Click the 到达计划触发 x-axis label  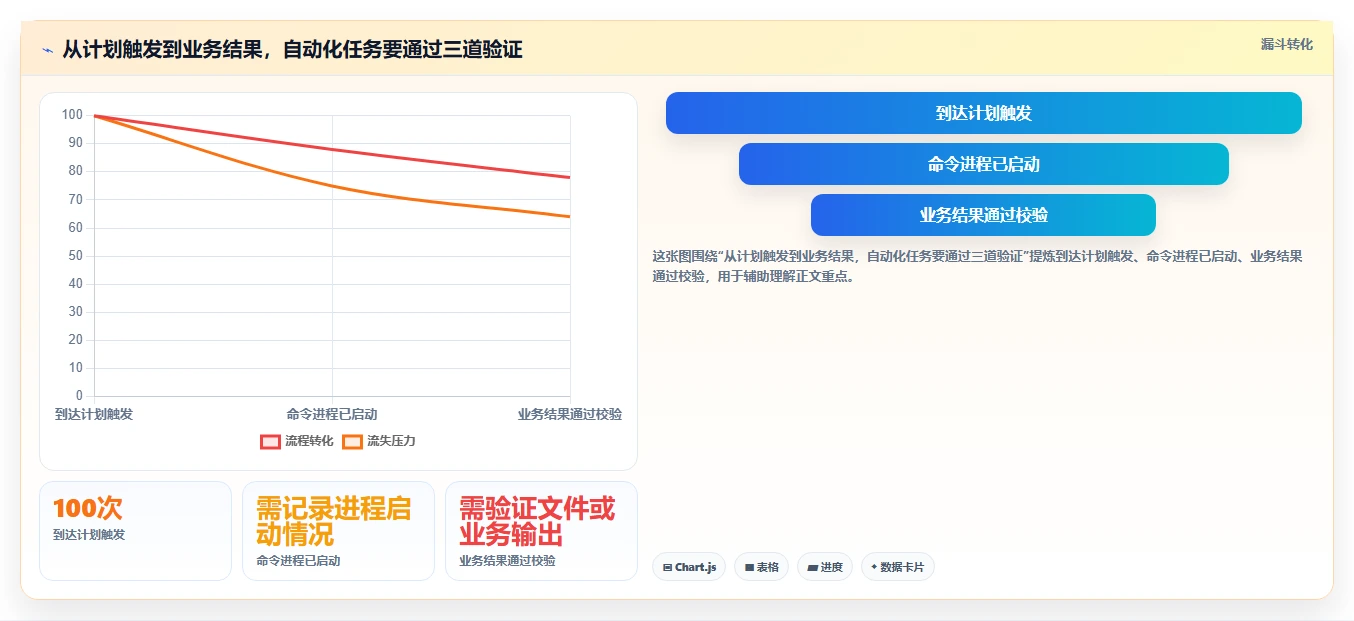coord(94,414)
